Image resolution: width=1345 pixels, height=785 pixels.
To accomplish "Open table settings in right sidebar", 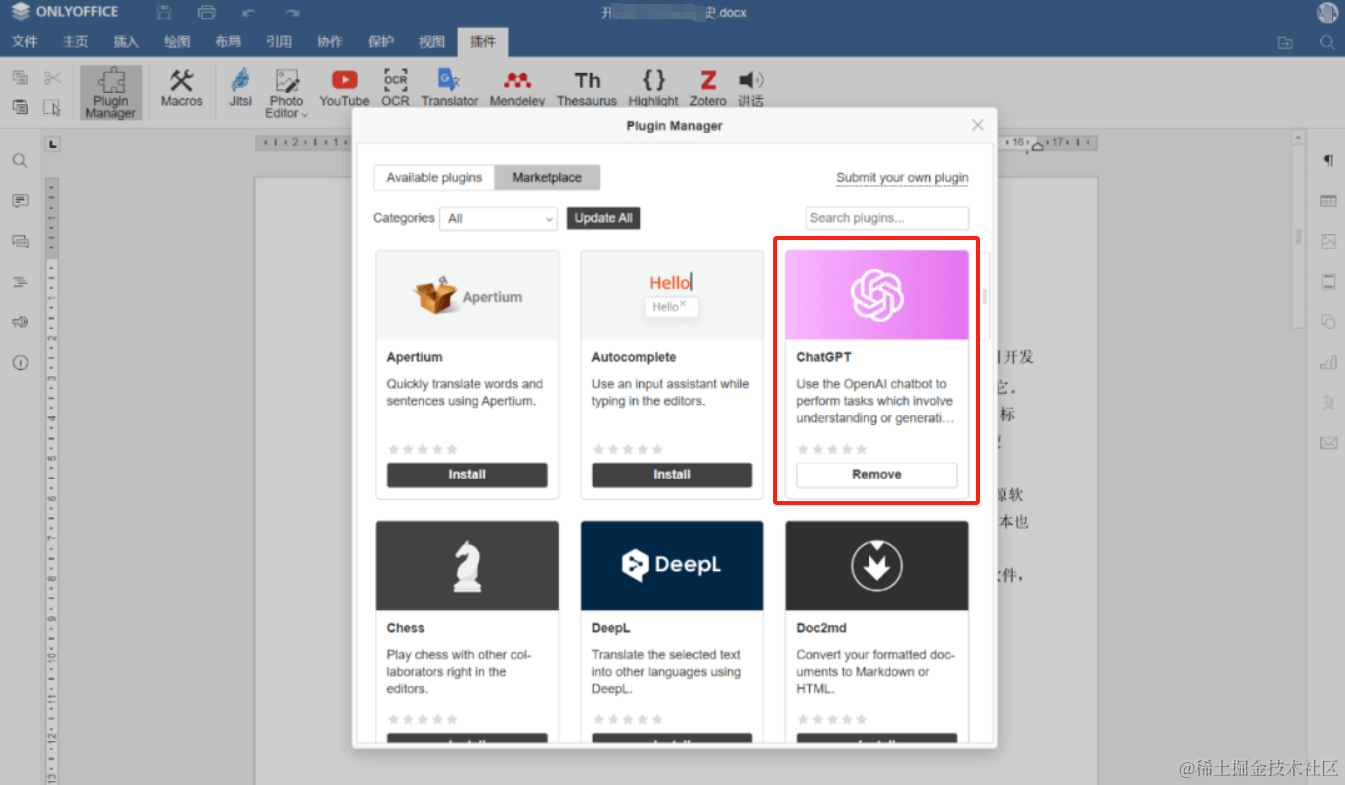I will click(1328, 201).
